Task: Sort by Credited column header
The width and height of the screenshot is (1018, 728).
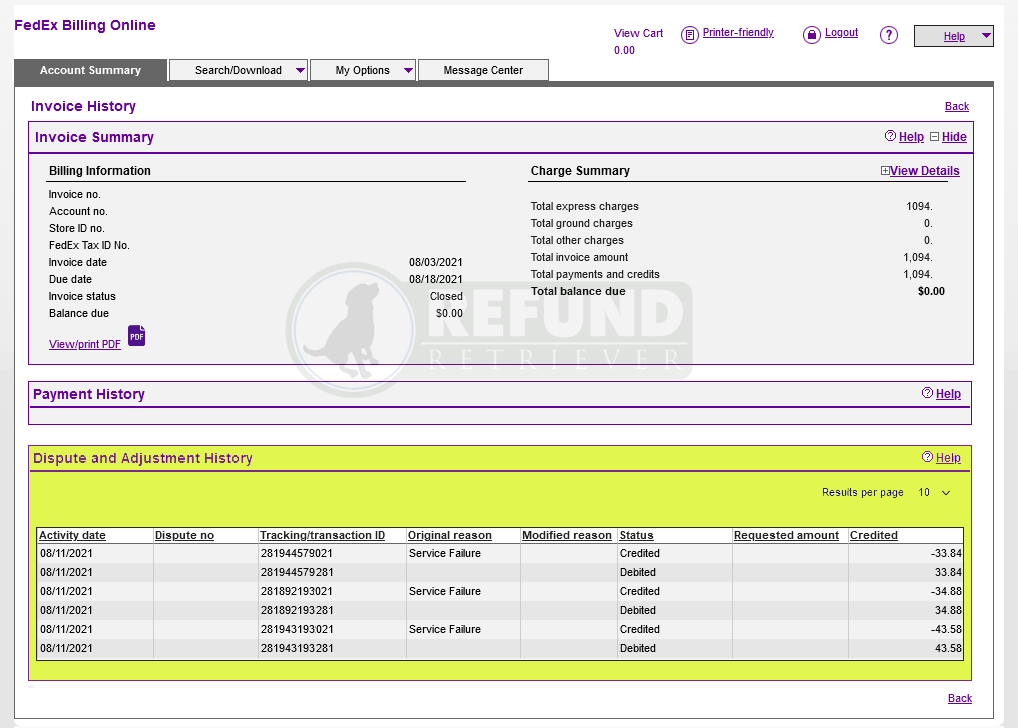Action: [874, 535]
